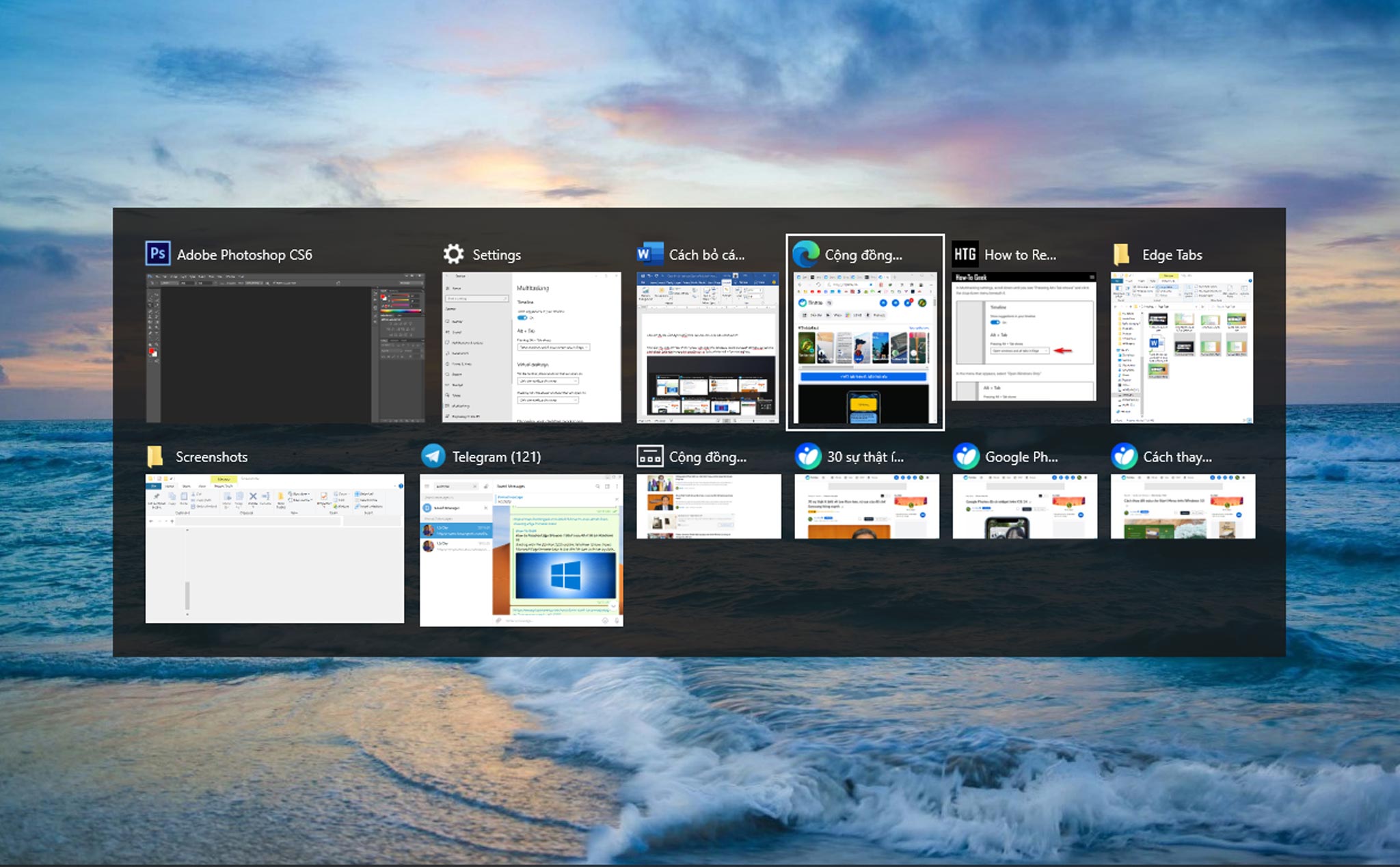
Task: Open the "Pressing Alt+Tab shows" dropdown in Settings
Action: pyautogui.click(x=554, y=347)
